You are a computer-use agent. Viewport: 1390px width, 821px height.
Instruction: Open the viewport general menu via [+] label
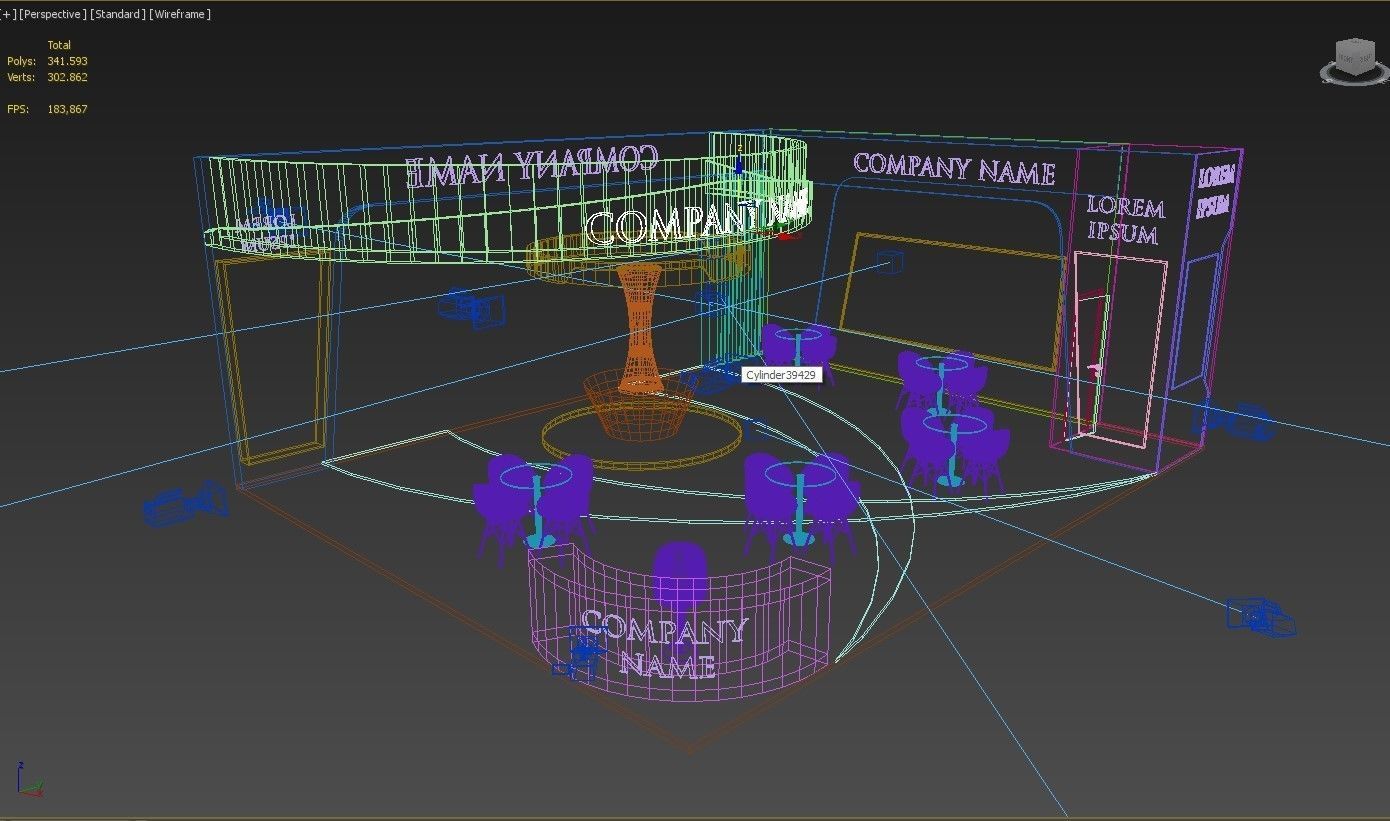pos(6,14)
